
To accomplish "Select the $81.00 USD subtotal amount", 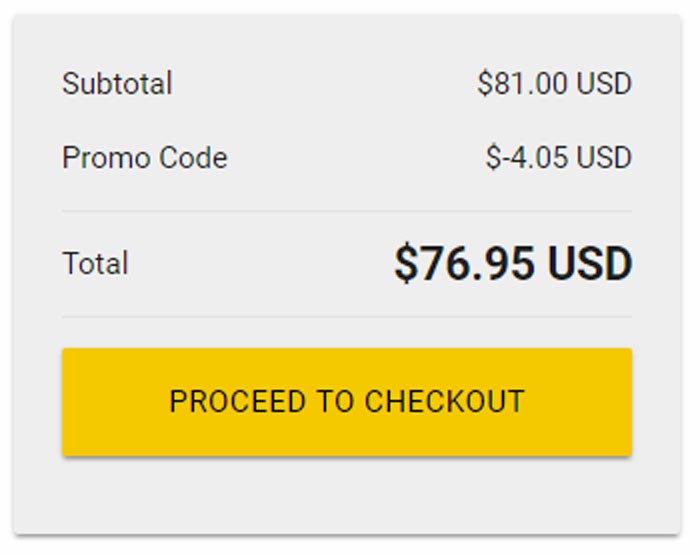I will [x=554, y=83].
